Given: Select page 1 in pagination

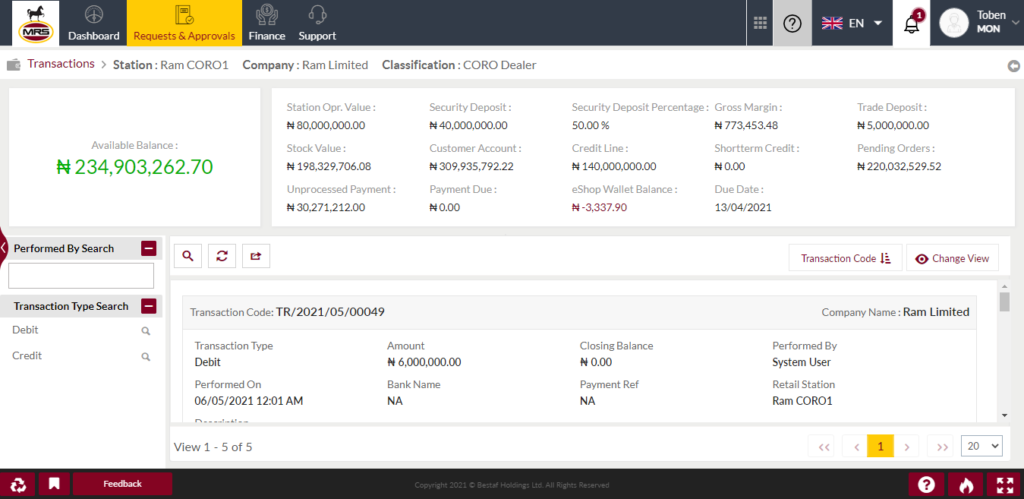Looking at the screenshot, I should click(880, 447).
